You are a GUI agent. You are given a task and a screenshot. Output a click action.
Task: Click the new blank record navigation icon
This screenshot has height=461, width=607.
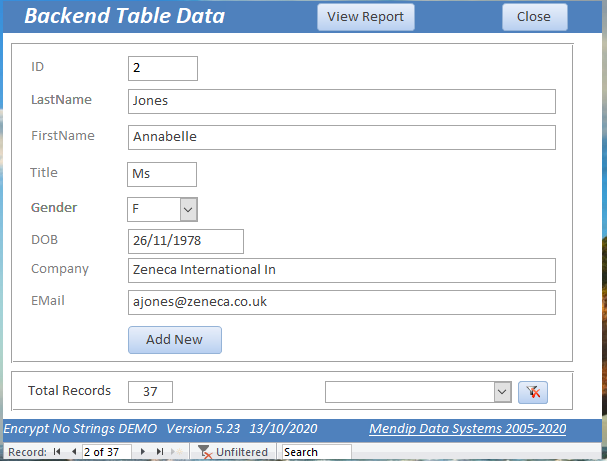click(x=177, y=451)
